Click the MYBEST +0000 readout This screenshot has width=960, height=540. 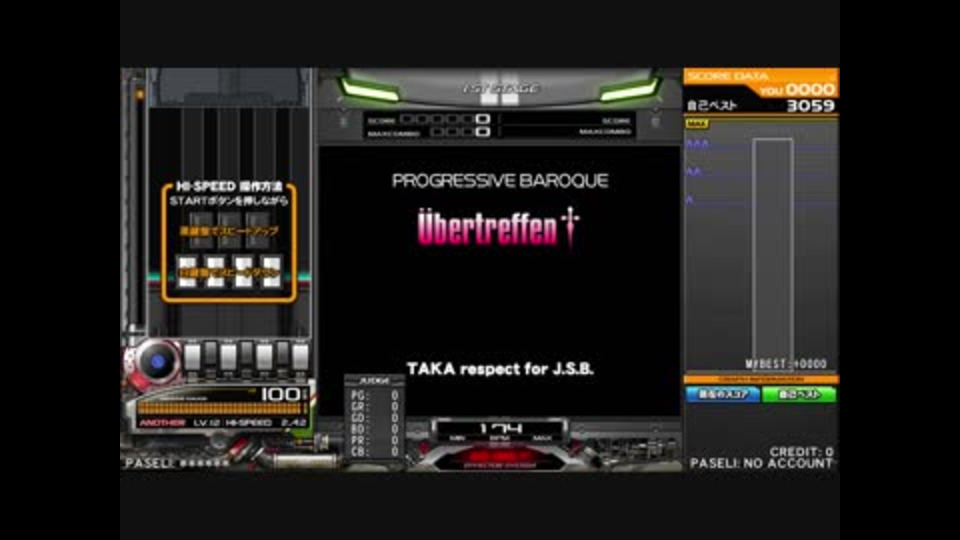(x=786, y=364)
